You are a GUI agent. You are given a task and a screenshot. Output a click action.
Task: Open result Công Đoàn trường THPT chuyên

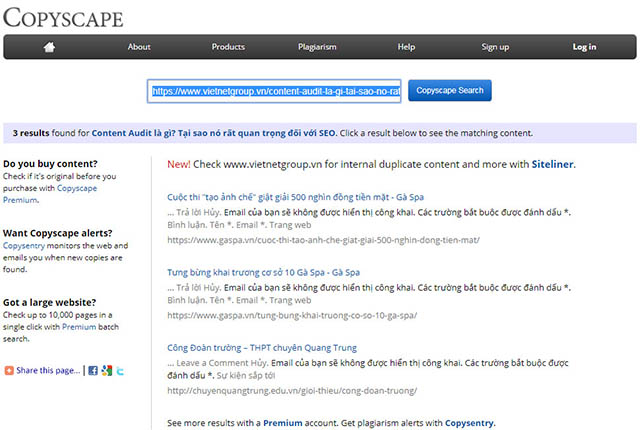point(262,348)
